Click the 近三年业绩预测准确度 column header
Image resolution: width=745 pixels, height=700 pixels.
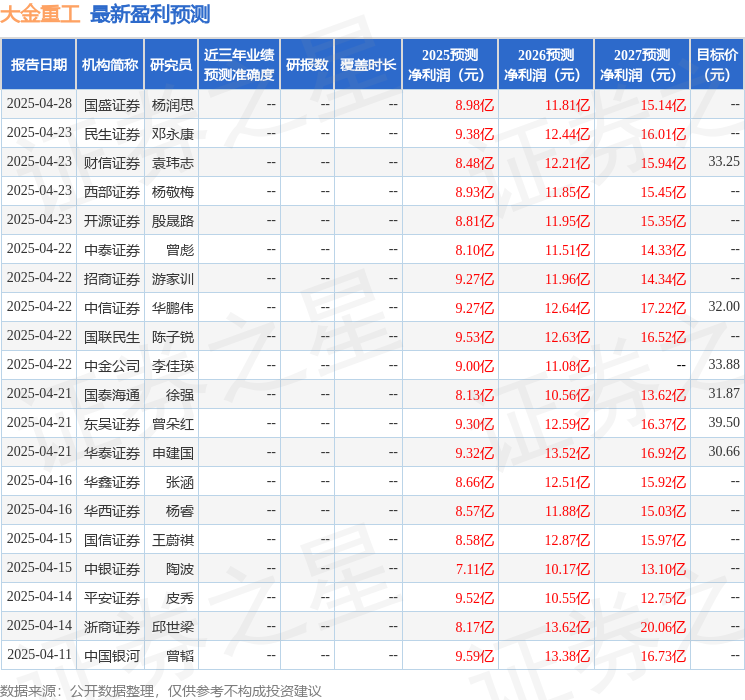coord(239,65)
